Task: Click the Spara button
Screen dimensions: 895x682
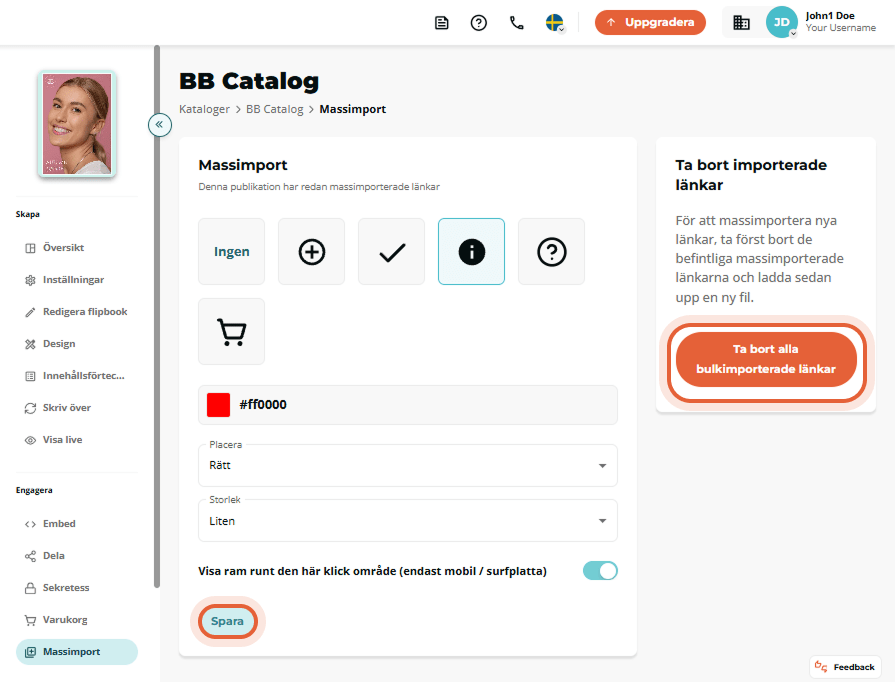Action: coord(228,621)
